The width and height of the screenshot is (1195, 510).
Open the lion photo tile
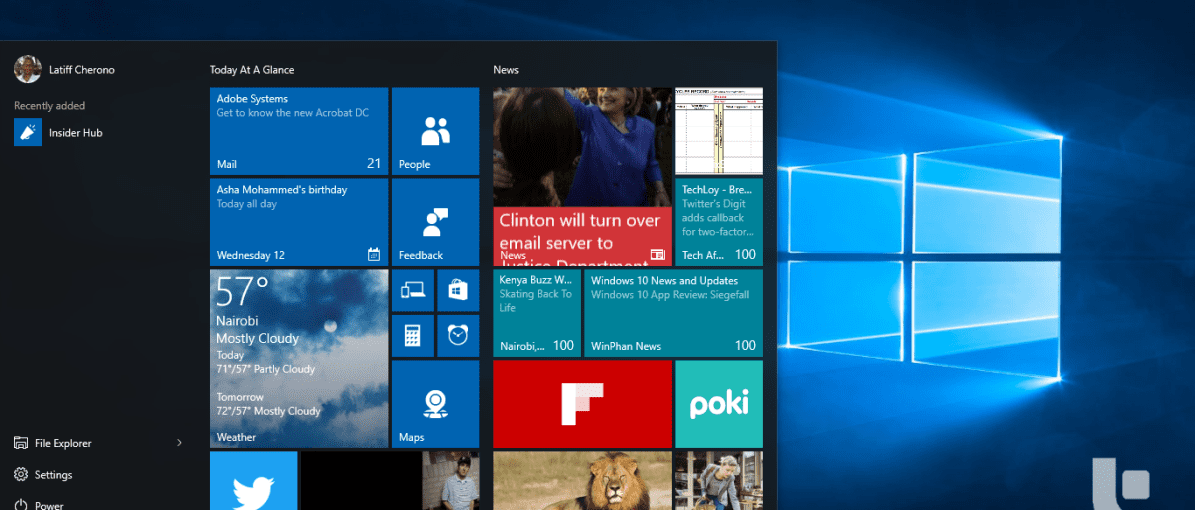[582, 481]
